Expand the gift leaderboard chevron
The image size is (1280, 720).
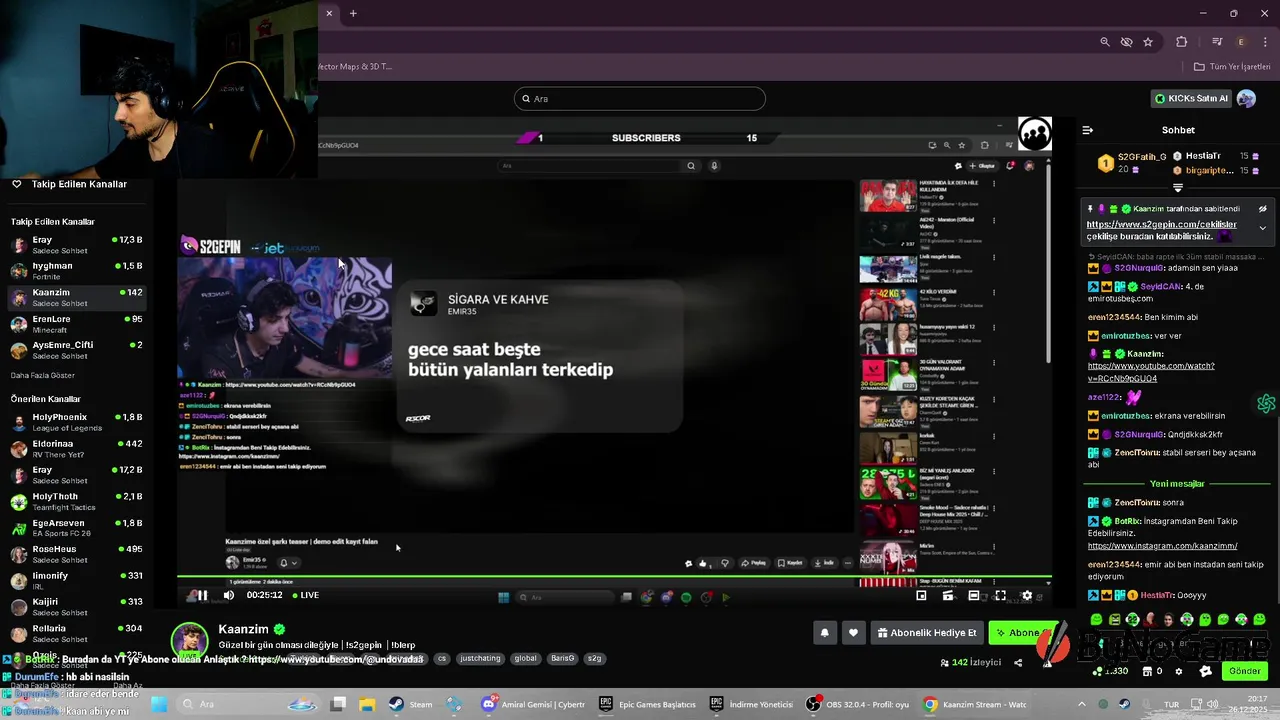click(1178, 187)
